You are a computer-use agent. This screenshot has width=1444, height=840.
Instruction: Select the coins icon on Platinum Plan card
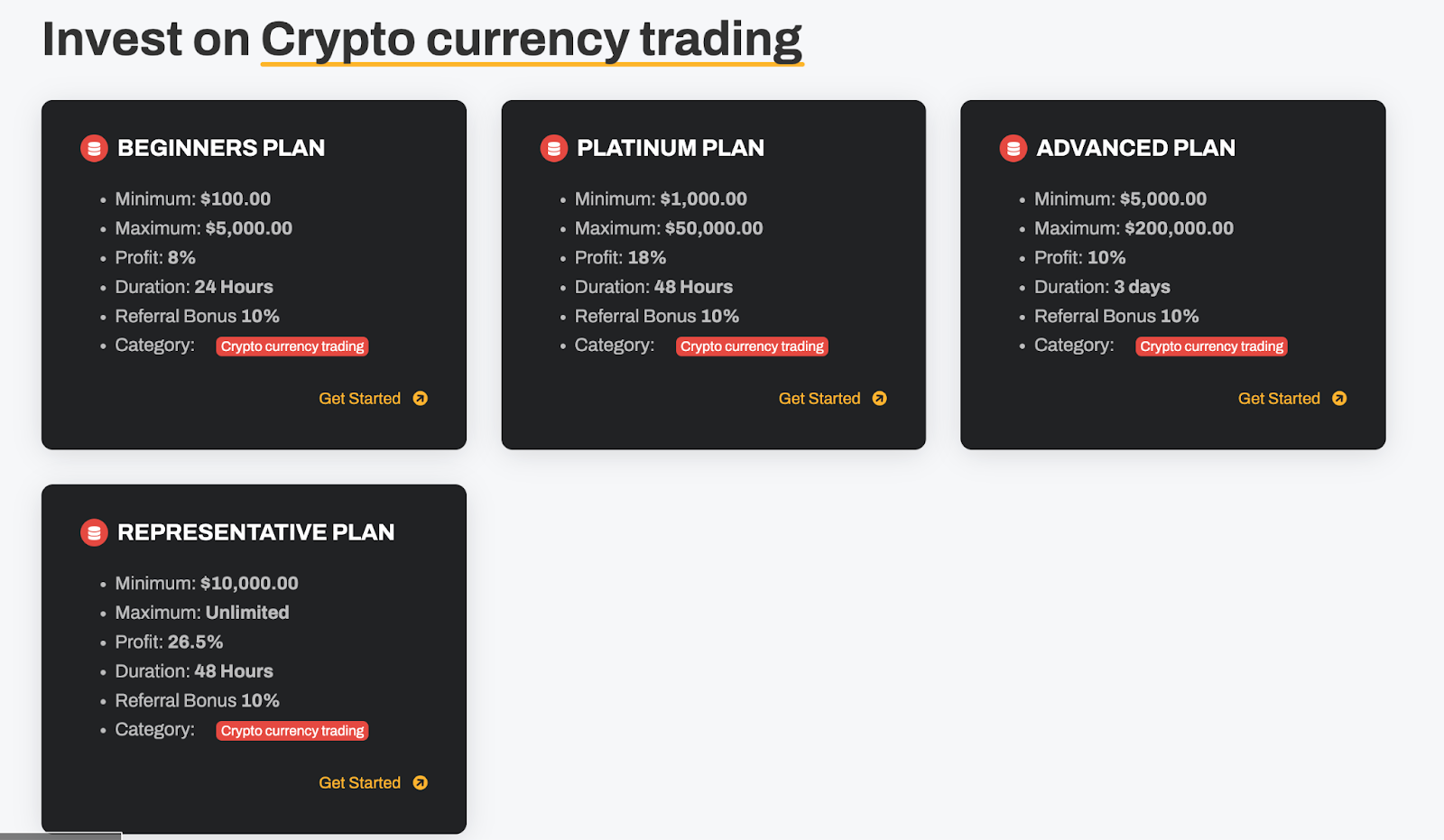[x=554, y=148]
